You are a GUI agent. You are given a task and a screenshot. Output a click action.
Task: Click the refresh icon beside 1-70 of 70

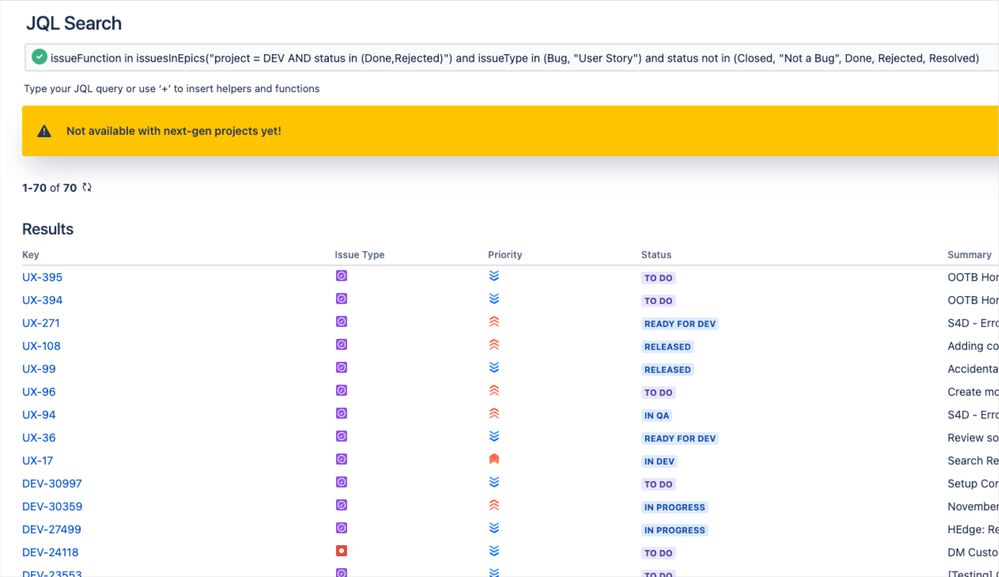(87, 187)
